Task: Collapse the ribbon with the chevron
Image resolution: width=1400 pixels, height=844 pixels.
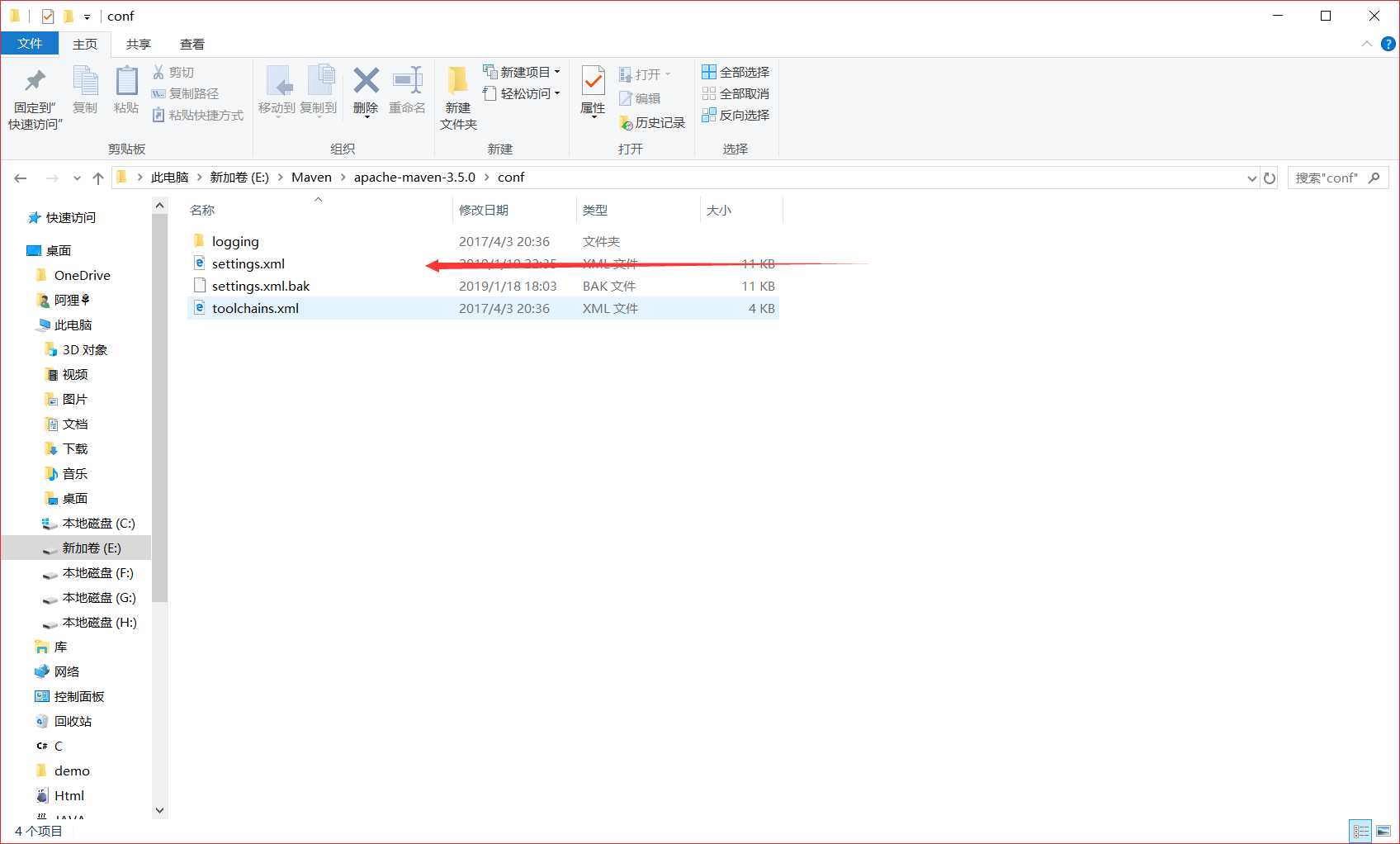Action: (1367, 44)
